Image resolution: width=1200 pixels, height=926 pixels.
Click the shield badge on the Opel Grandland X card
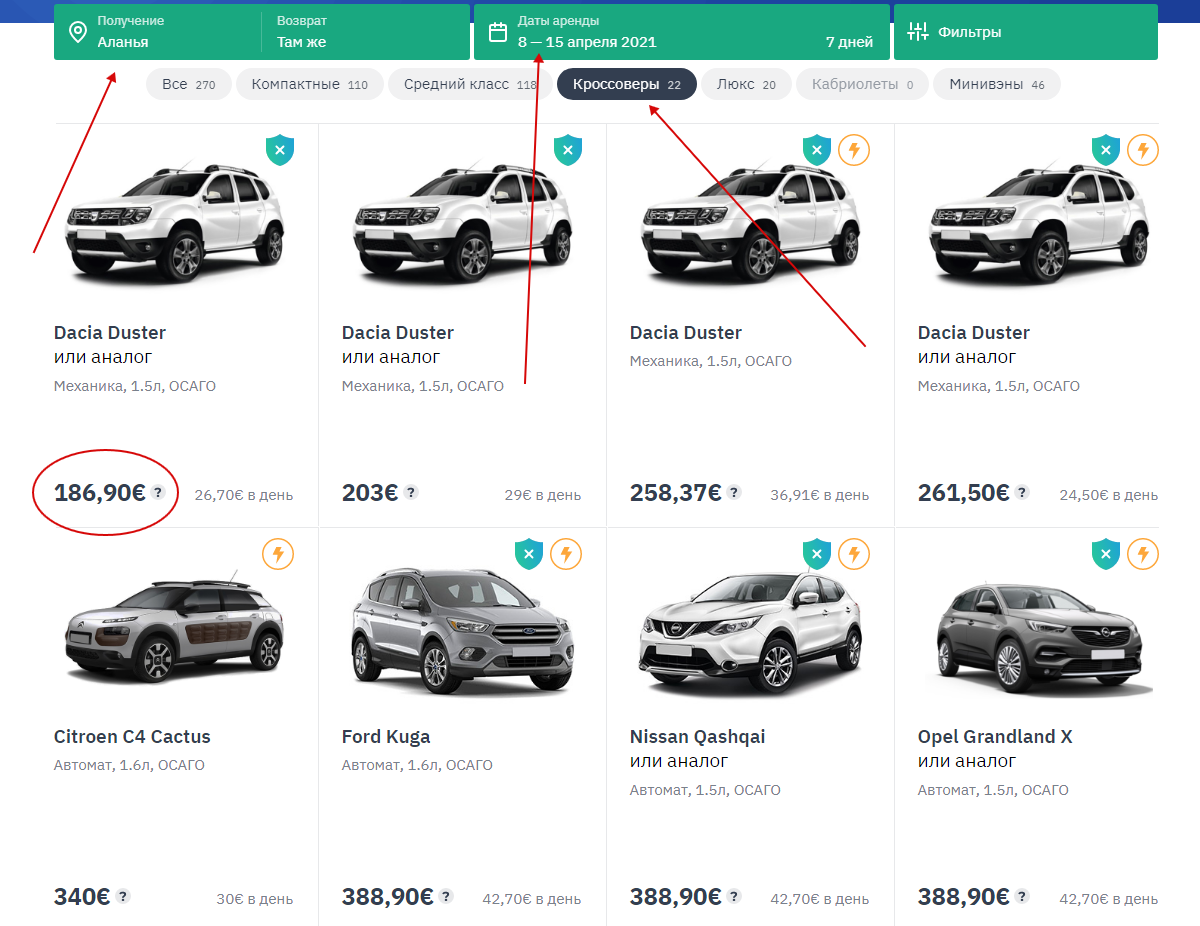[1105, 554]
